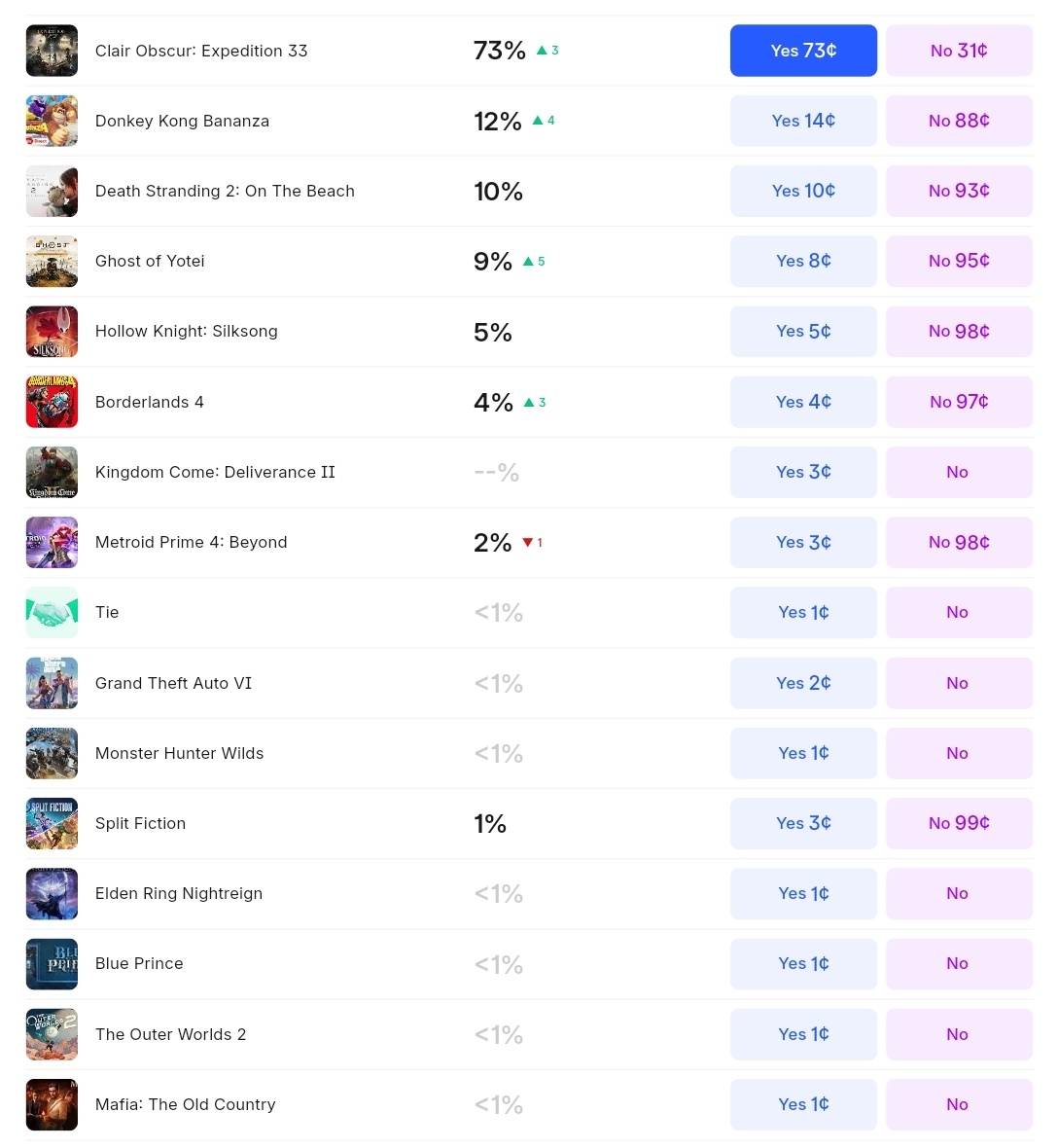
Task: Select the Grand Theft Auto VI thumbnail
Action: 52,683
